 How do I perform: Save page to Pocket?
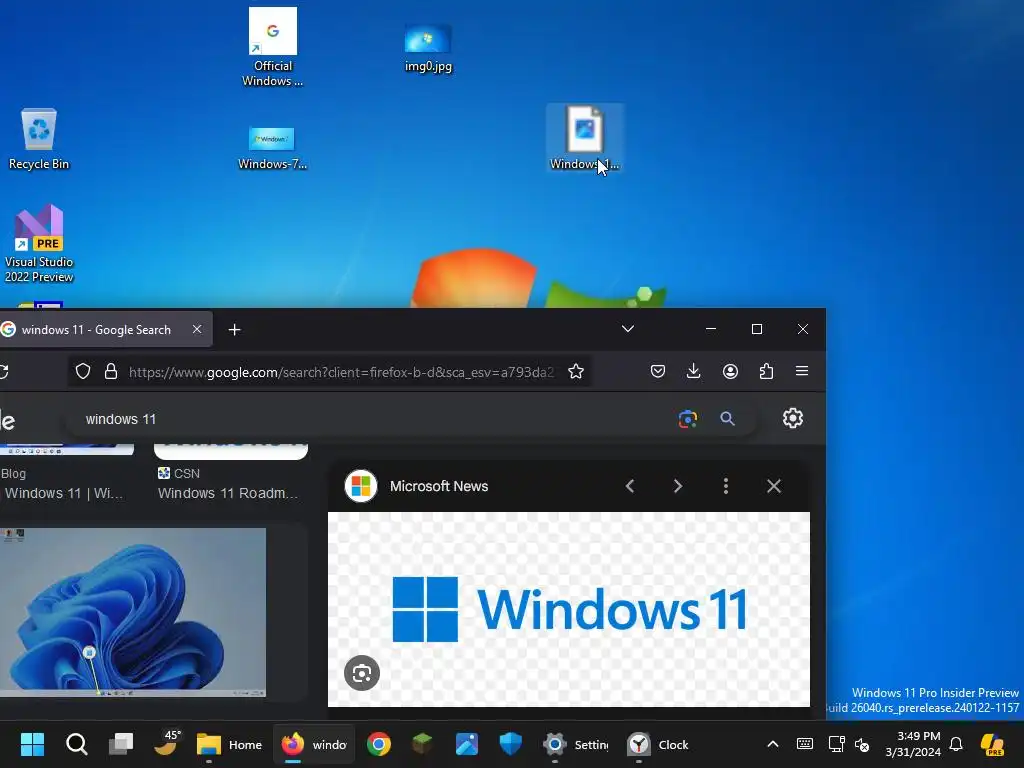(658, 372)
